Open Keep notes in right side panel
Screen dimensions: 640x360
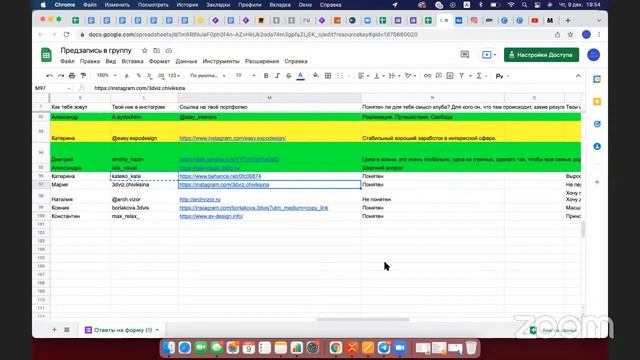coord(597,102)
